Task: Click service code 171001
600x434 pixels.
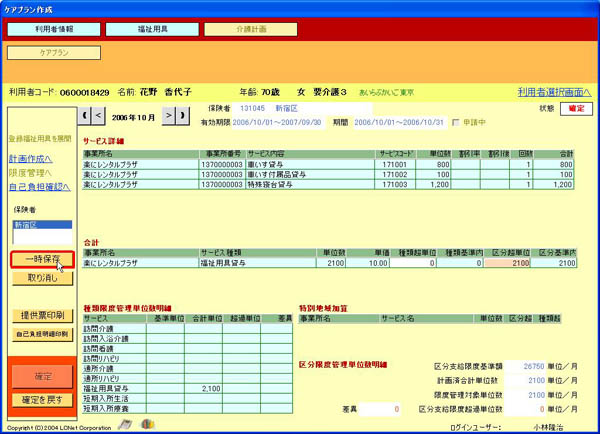Action: [395, 165]
